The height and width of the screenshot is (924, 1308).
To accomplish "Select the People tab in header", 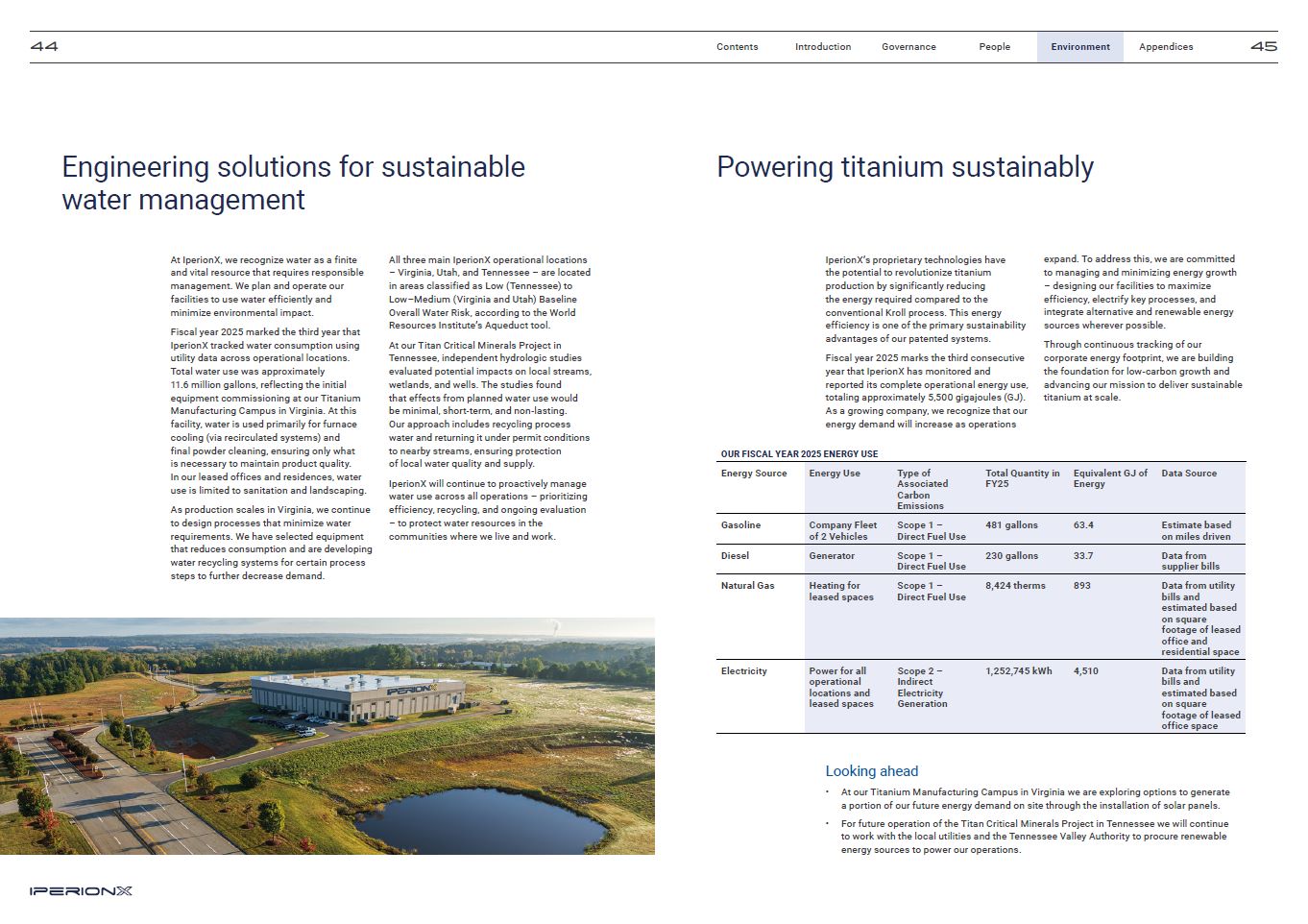I will coord(994,47).
